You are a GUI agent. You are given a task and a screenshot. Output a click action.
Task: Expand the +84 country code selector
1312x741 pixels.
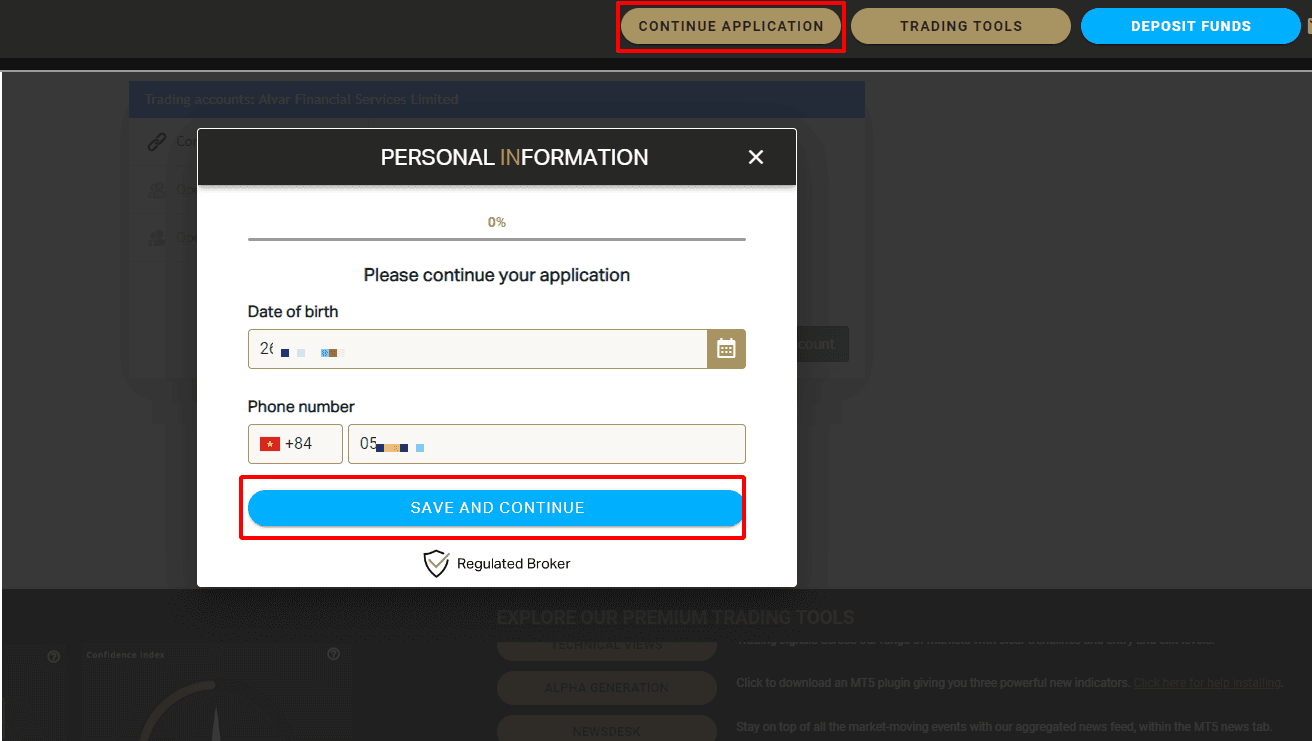pos(295,444)
